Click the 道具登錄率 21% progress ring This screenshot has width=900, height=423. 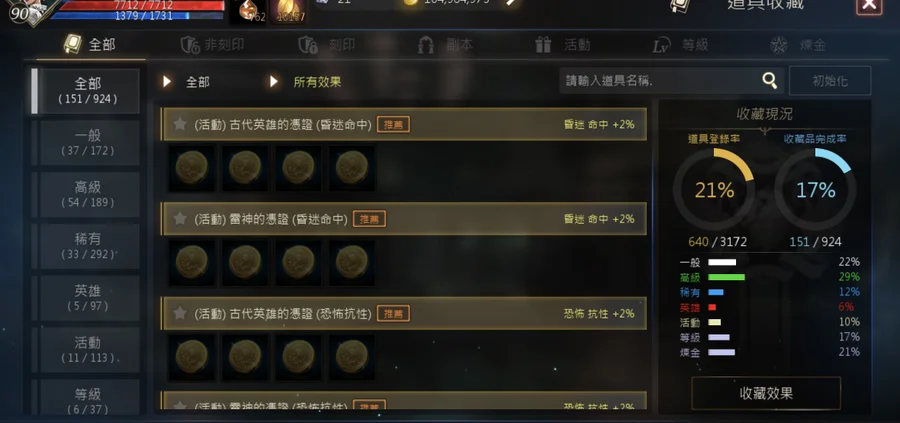click(x=714, y=189)
